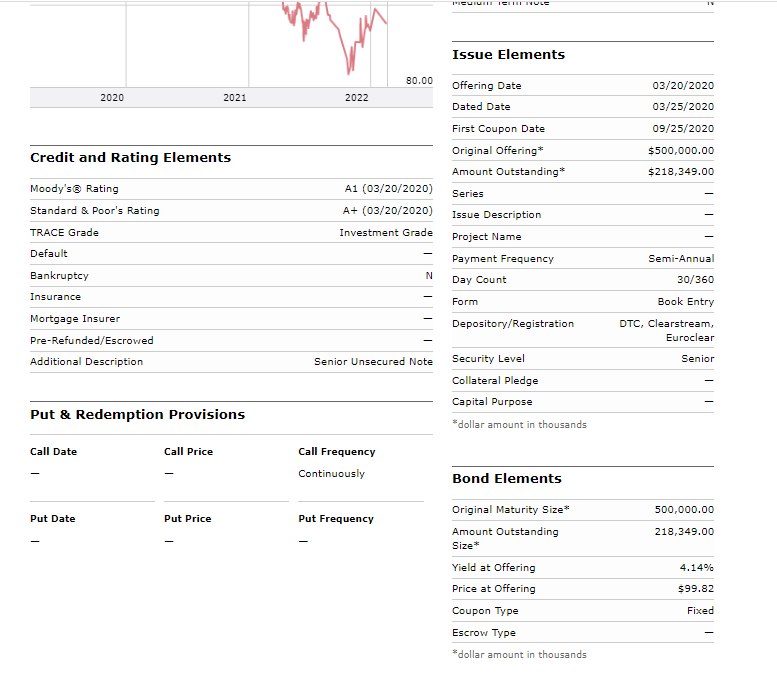Click the Moody's® Rating label
Screen dimensions: 777x692
click(x=74, y=189)
